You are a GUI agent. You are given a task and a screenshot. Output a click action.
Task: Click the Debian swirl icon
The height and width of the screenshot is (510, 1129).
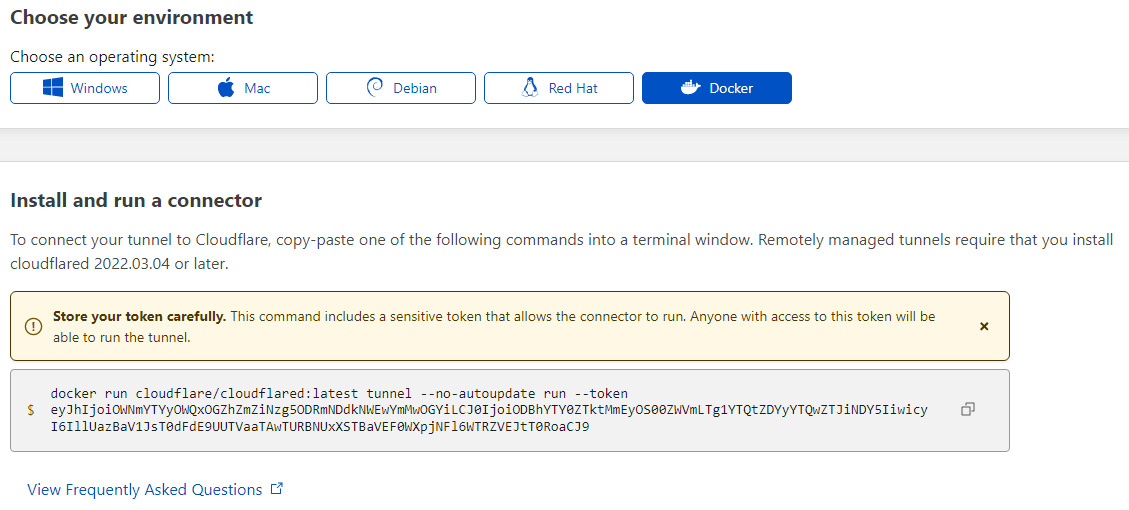tap(375, 88)
